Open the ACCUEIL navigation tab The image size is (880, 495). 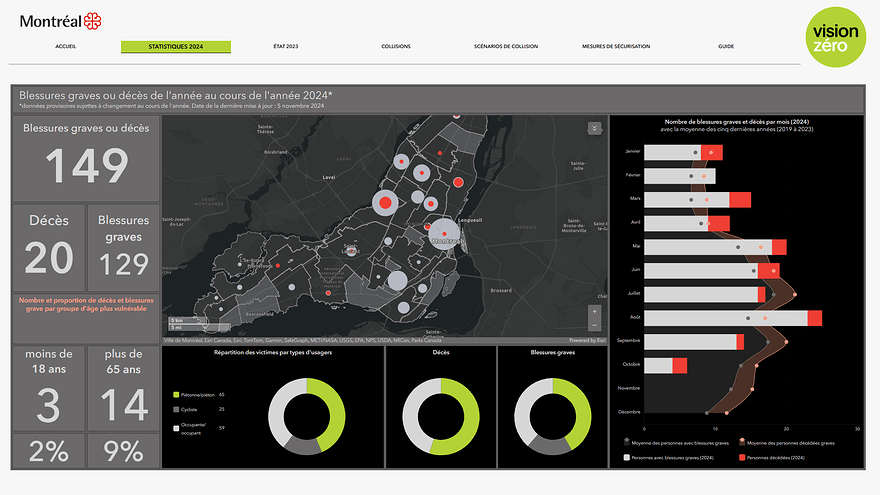pos(66,47)
